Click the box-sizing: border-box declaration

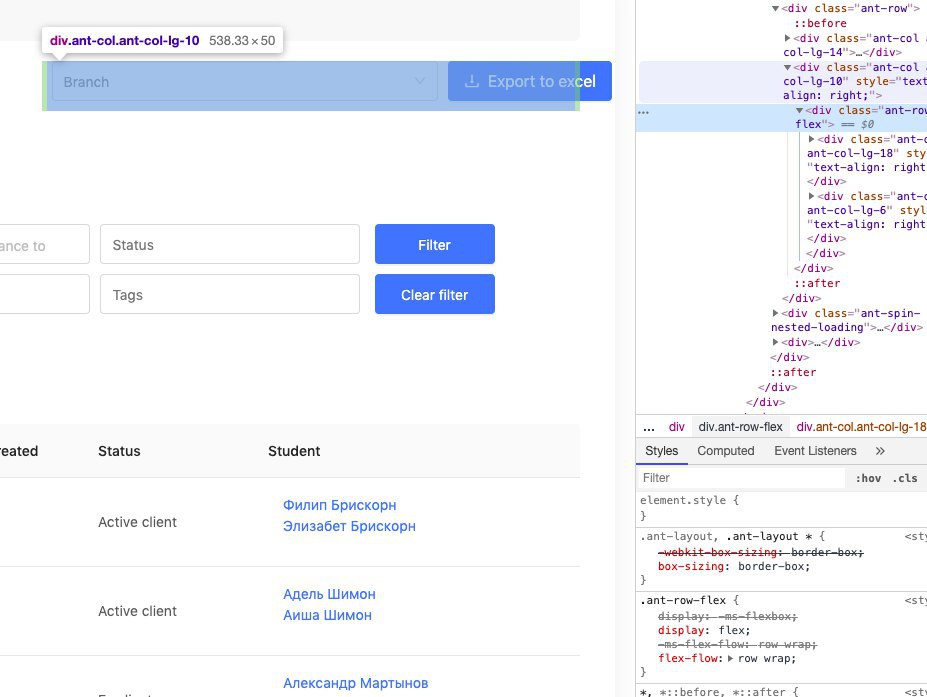point(734,566)
